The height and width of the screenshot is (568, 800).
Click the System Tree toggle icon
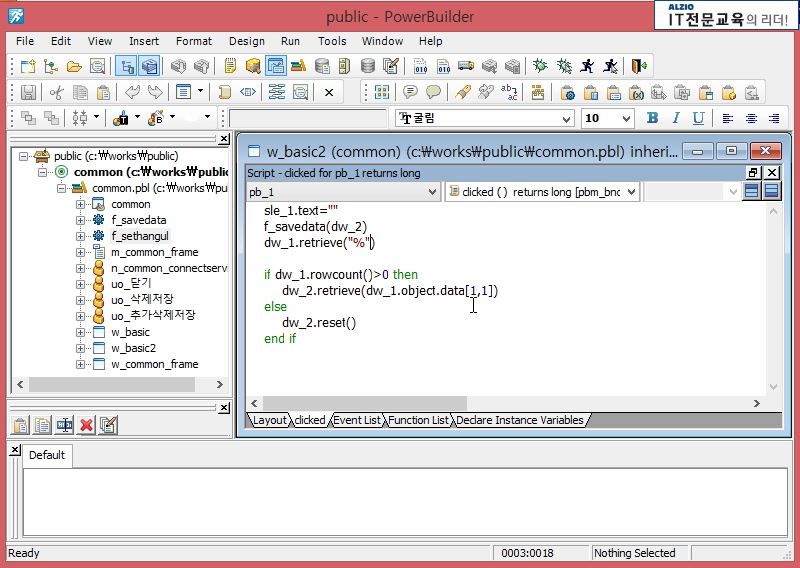(x=127, y=66)
